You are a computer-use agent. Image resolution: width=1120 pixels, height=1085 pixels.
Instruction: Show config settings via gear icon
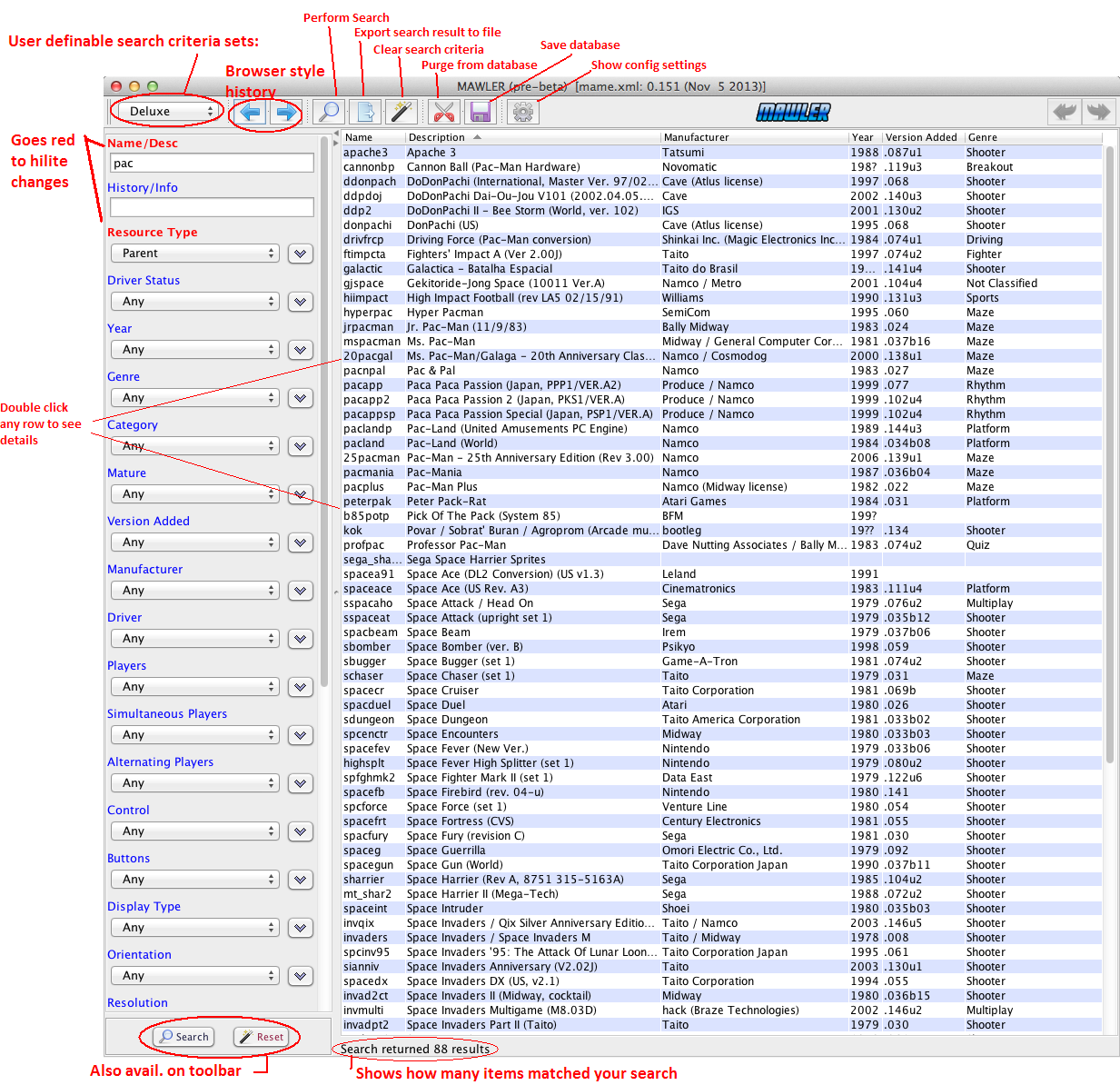point(523,112)
